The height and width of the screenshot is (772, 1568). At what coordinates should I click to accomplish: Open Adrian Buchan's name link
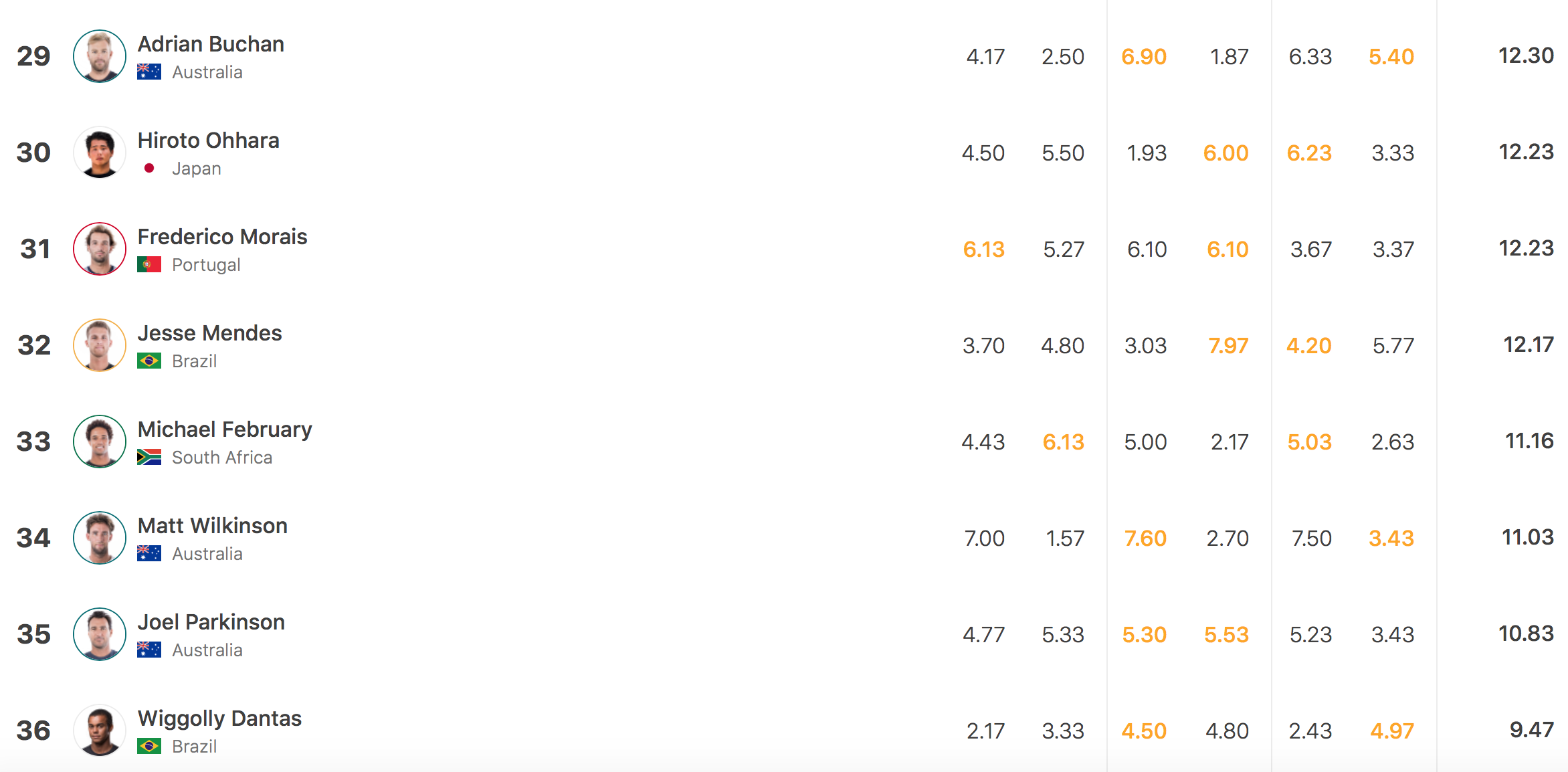211,44
